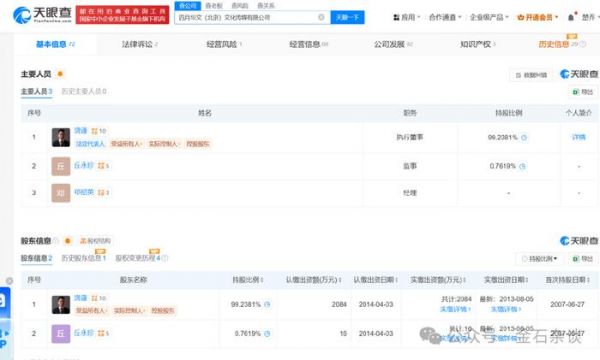Viewport: 600px width, 360px height.
Task: Open the supervisor name link in personnel row 2
Action: (84, 165)
